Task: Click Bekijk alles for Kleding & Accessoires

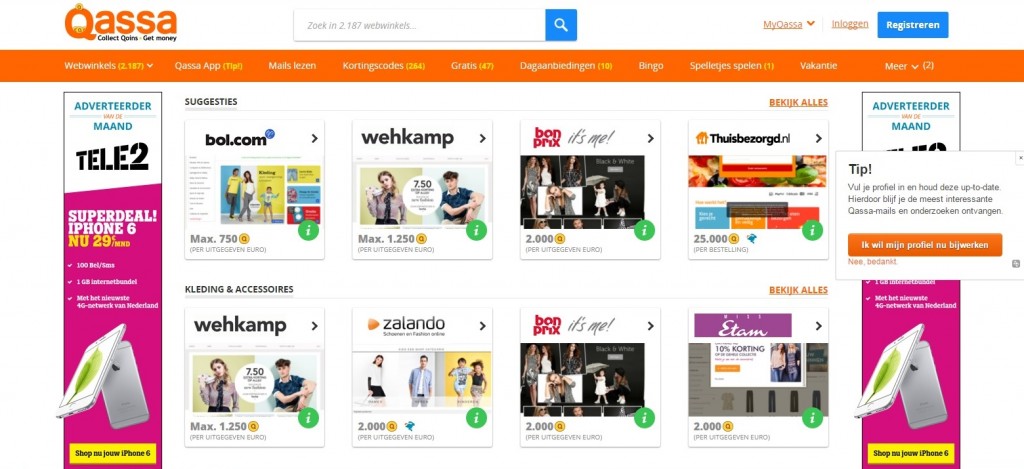Action: tap(798, 290)
